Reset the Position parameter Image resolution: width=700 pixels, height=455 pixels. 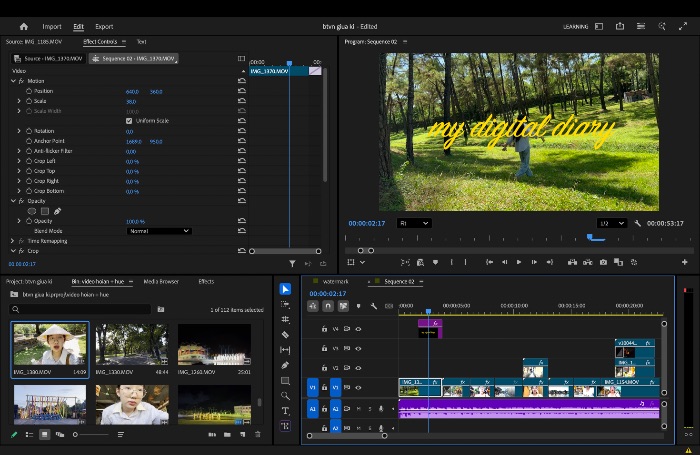pos(242,91)
